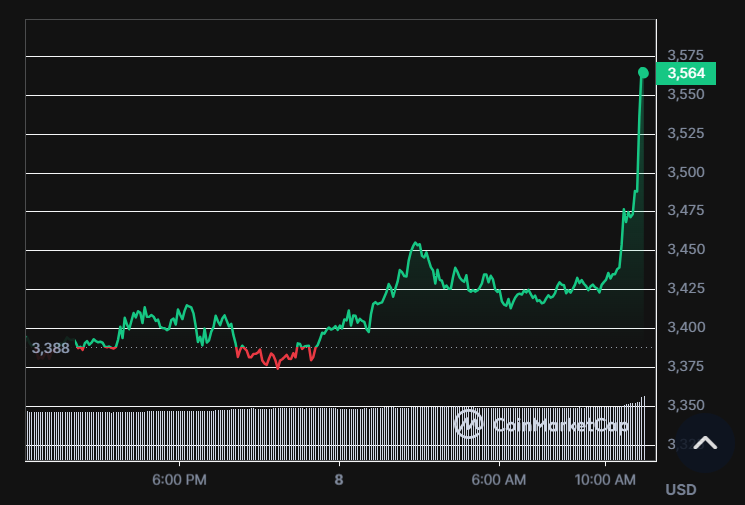Click the 3,450 price axis label
Screen dimensions: 745x505
686,249
